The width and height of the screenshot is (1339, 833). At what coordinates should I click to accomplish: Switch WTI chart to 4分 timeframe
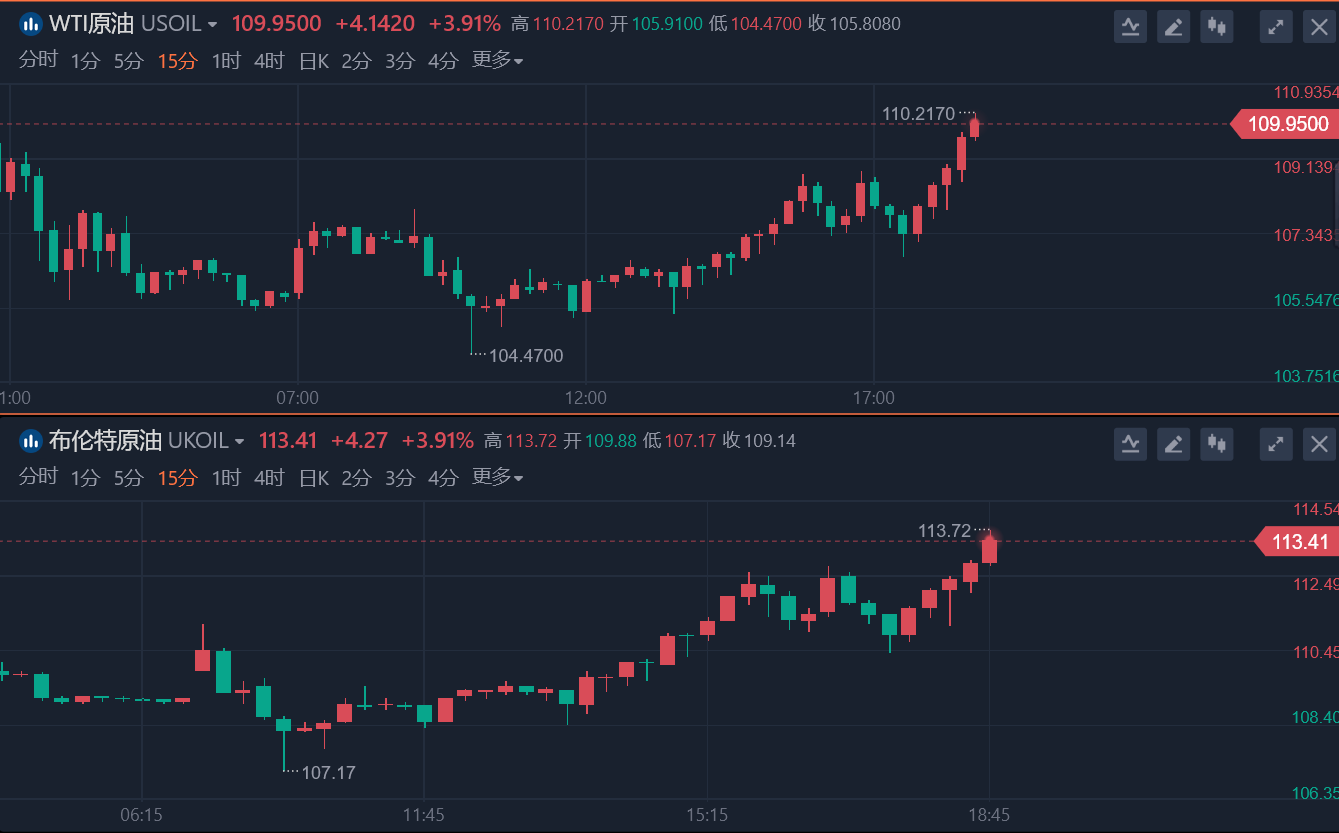point(443,61)
